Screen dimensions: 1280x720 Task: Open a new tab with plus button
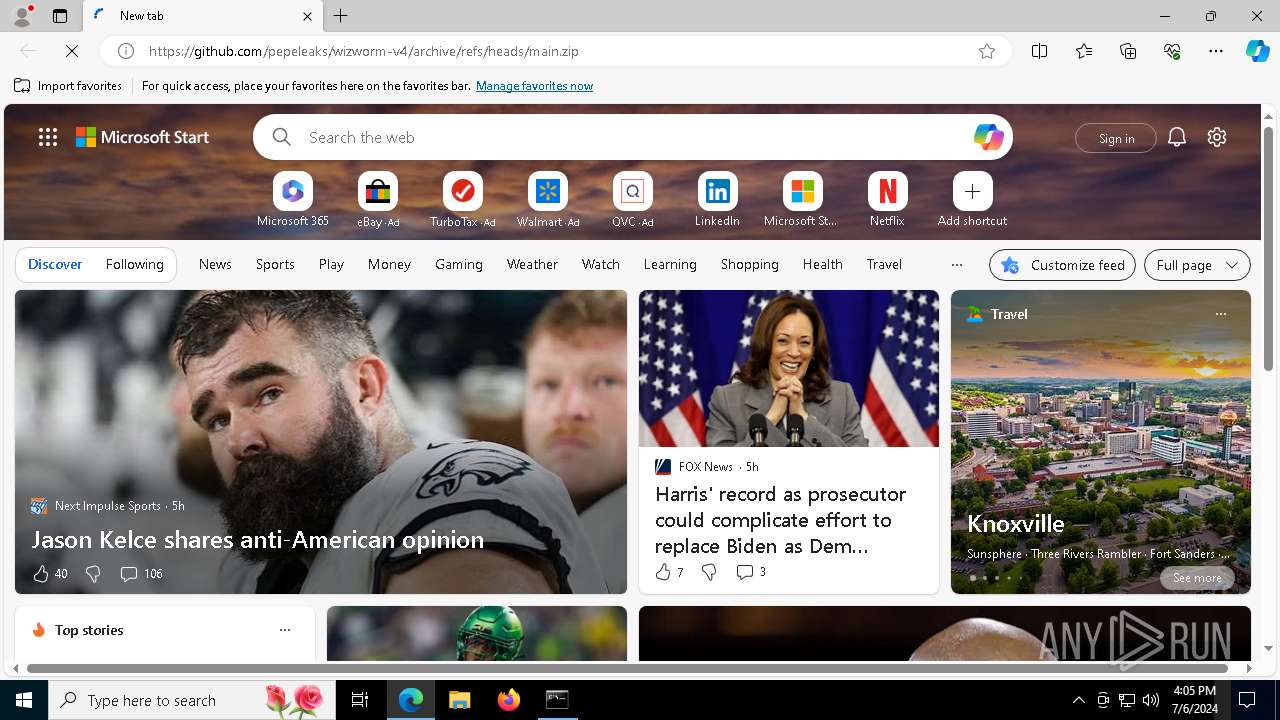click(340, 16)
